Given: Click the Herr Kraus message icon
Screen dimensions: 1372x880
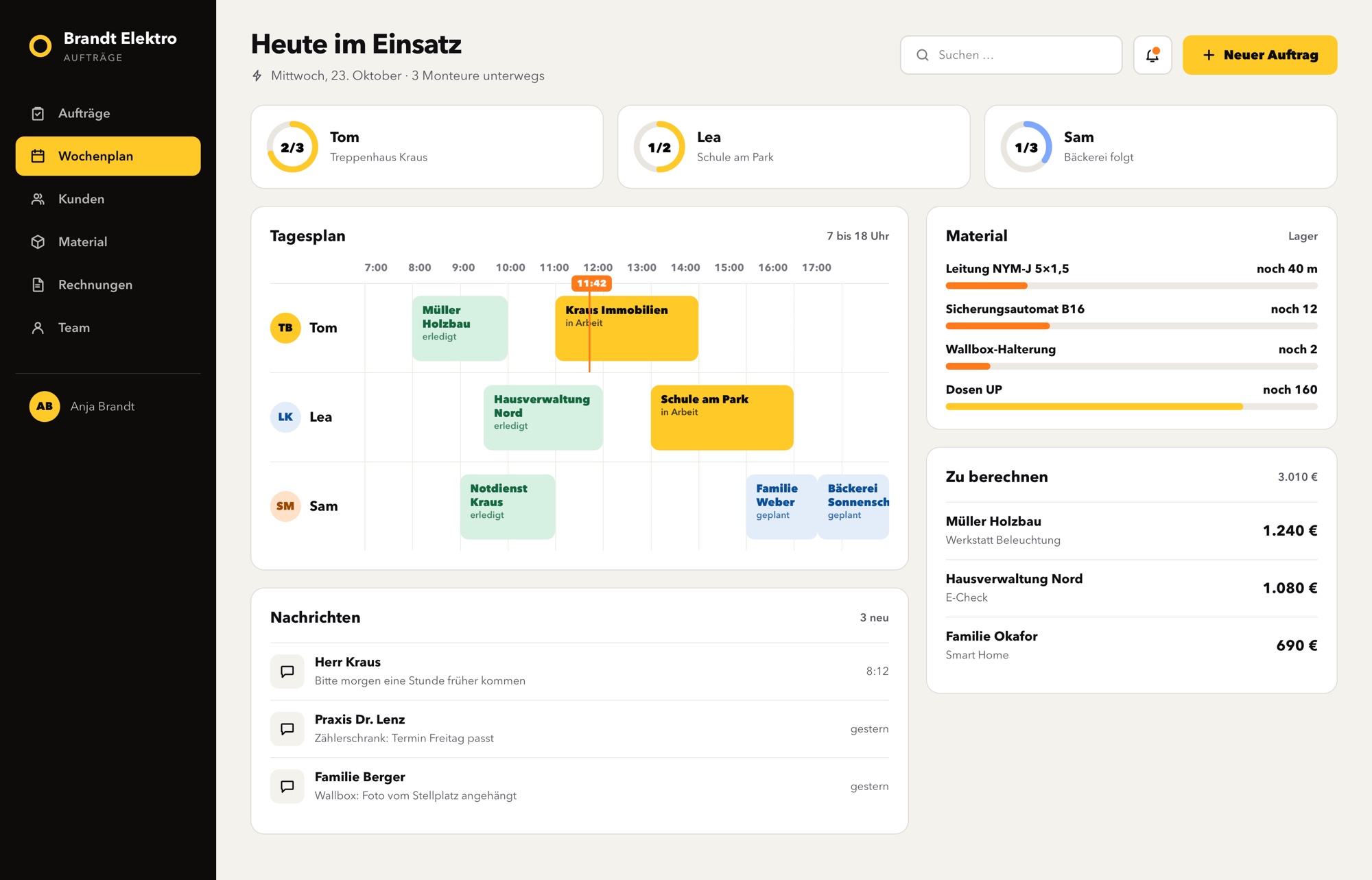Looking at the screenshot, I should [287, 671].
